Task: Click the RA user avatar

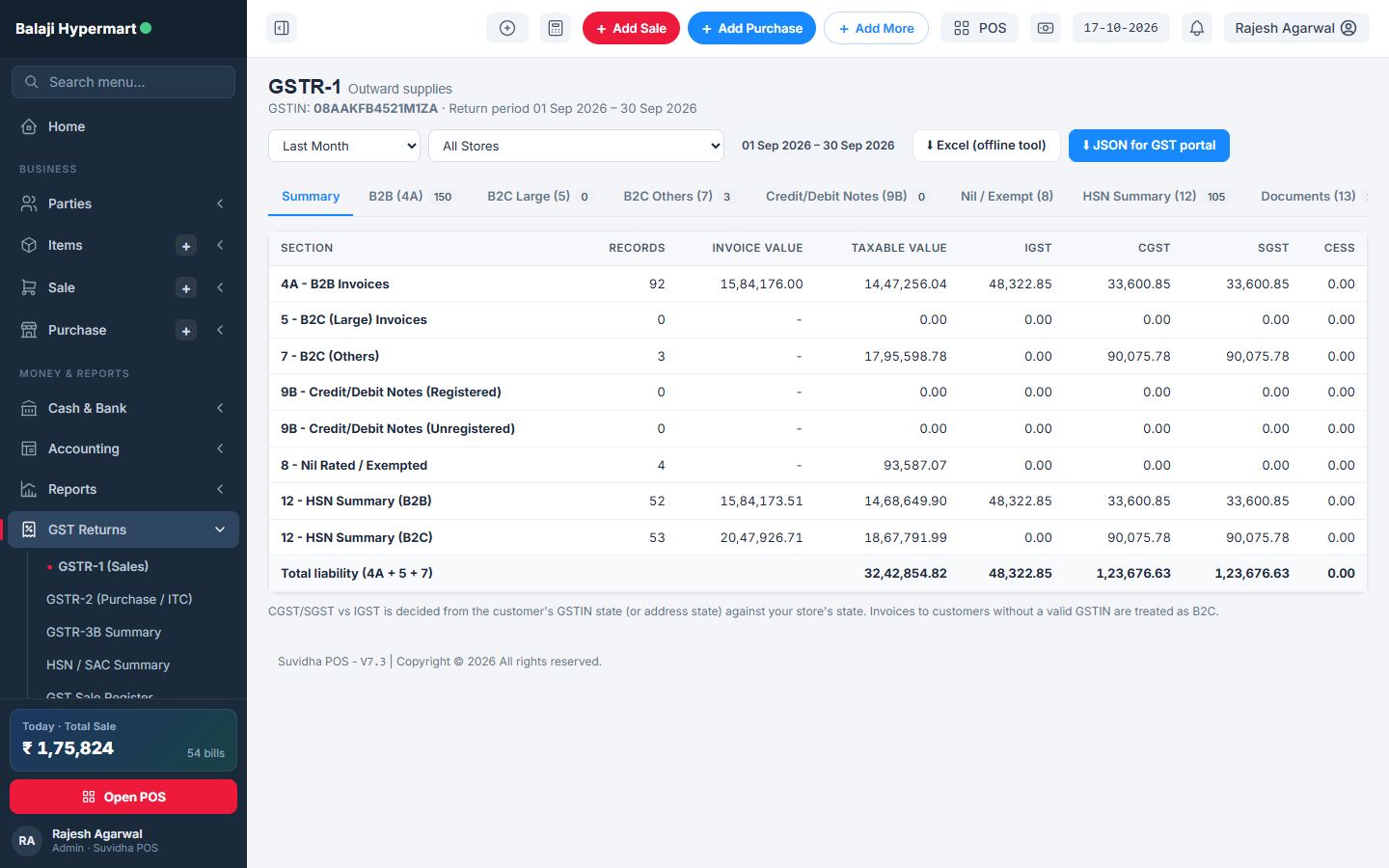Action: pyautogui.click(x=27, y=841)
